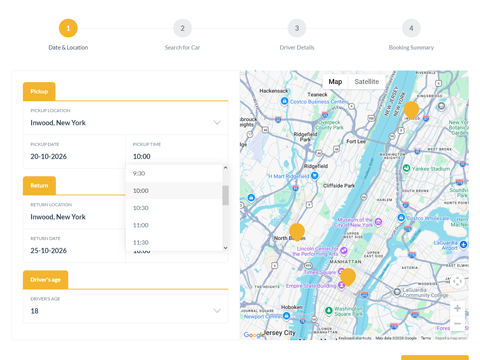Click the Fort Lee map label
The image size is (480, 360).
356,141
